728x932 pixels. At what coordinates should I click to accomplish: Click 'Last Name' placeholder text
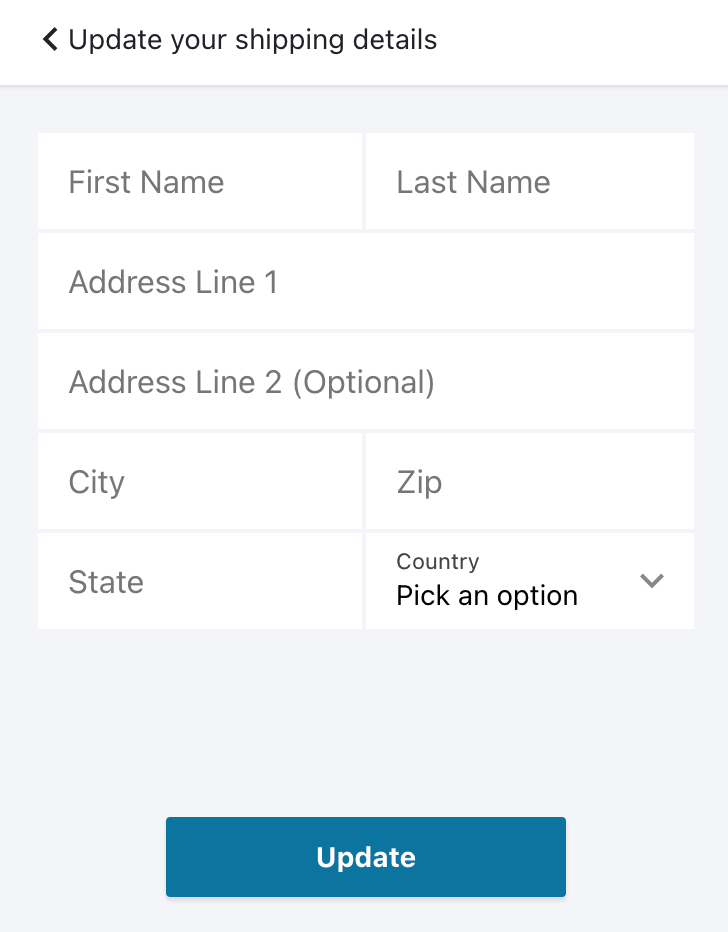pos(473,182)
